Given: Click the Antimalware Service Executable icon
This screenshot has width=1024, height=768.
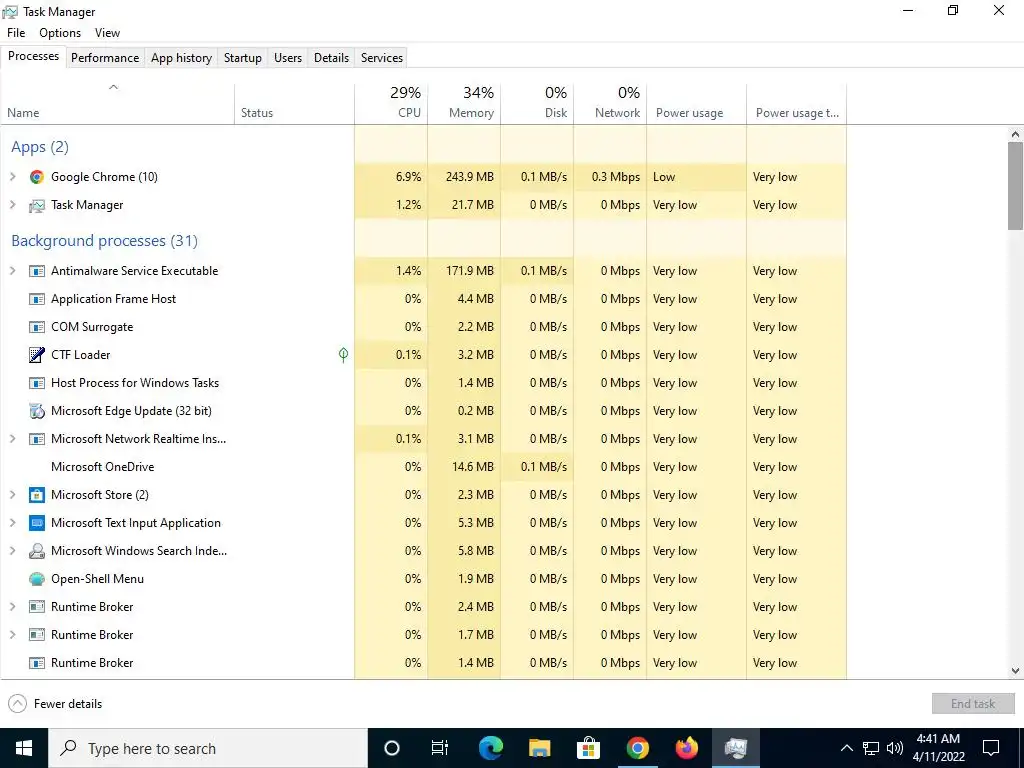Looking at the screenshot, I should pos(37,271).
